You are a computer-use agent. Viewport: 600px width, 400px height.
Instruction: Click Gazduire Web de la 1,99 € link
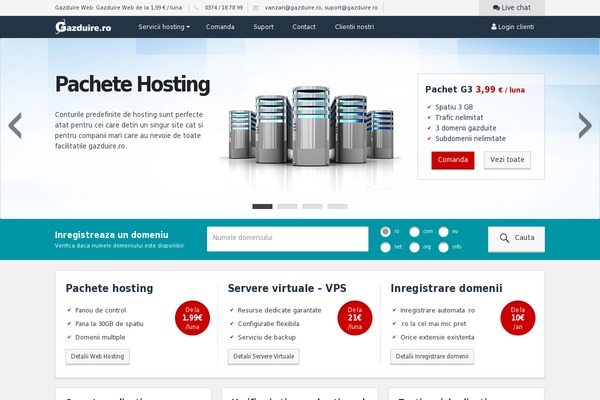point(139,8)
